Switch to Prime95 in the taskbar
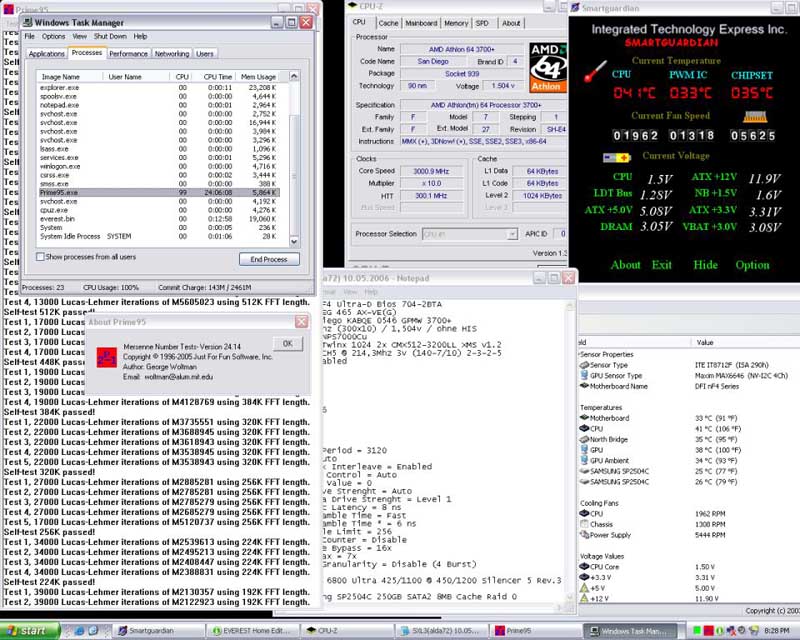The height and width of the screenshot is (640, 800). [535, 631]
